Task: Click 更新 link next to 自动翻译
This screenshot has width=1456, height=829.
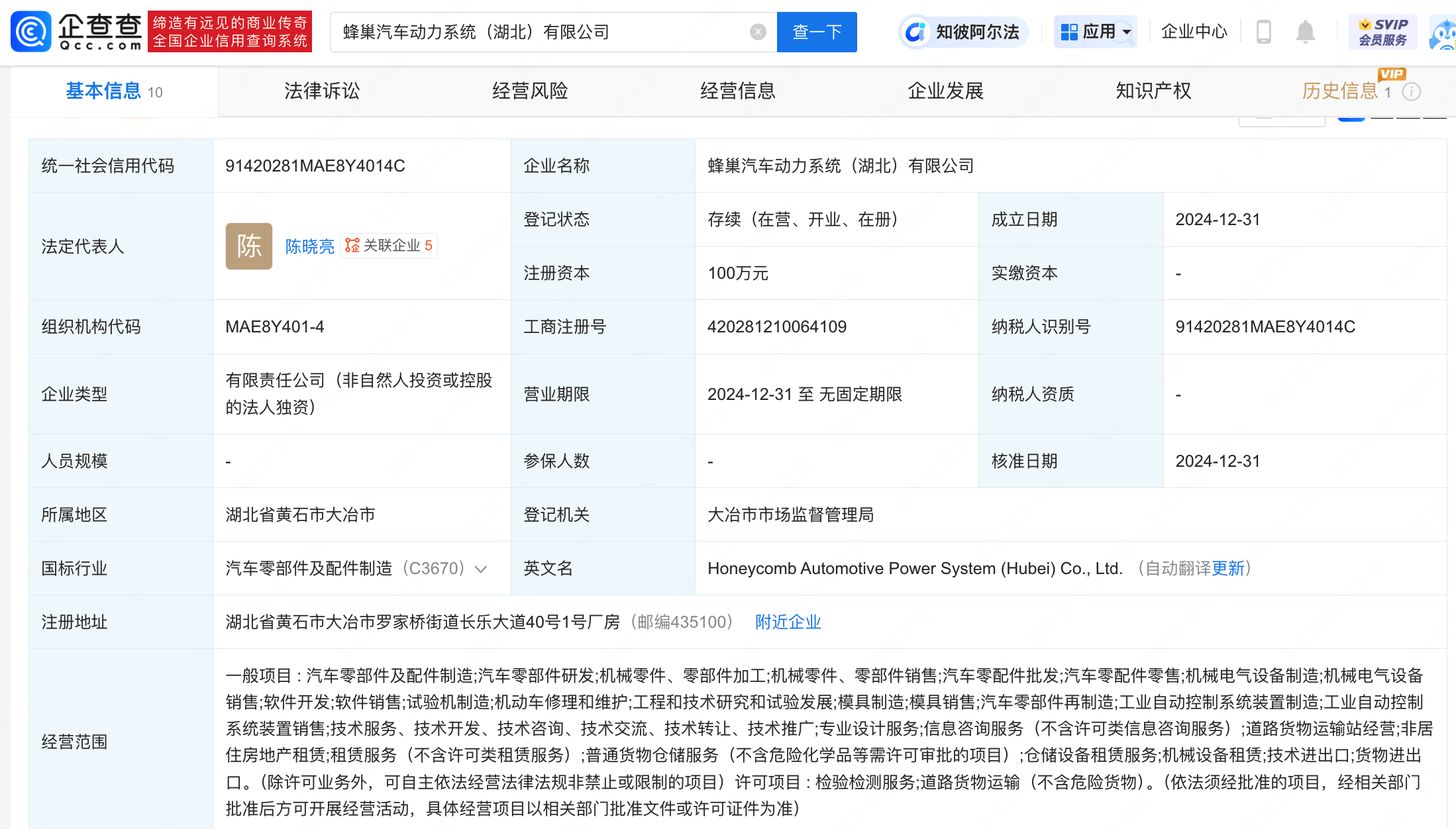Action: pyautogui.click(x=1227, y=569)
